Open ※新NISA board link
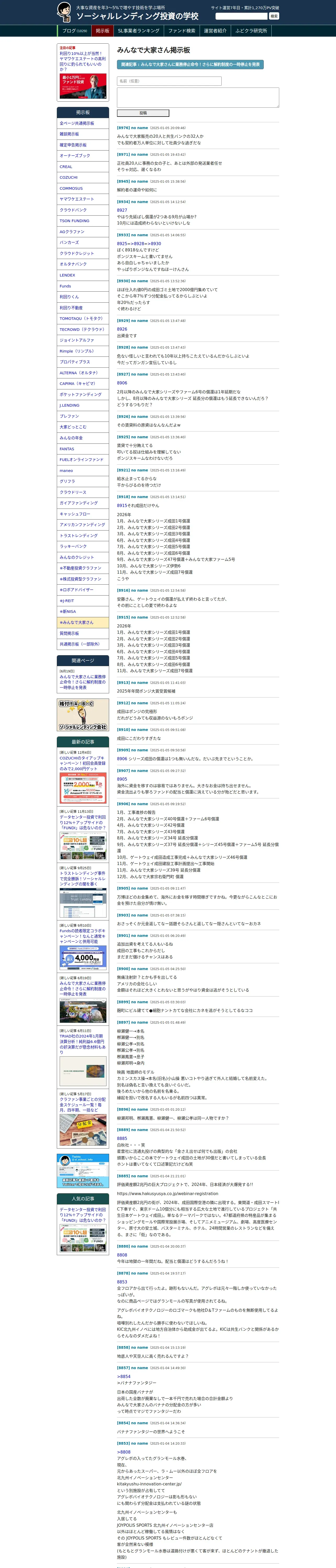This screenshot has height=1568, width=336. (83, 611)
